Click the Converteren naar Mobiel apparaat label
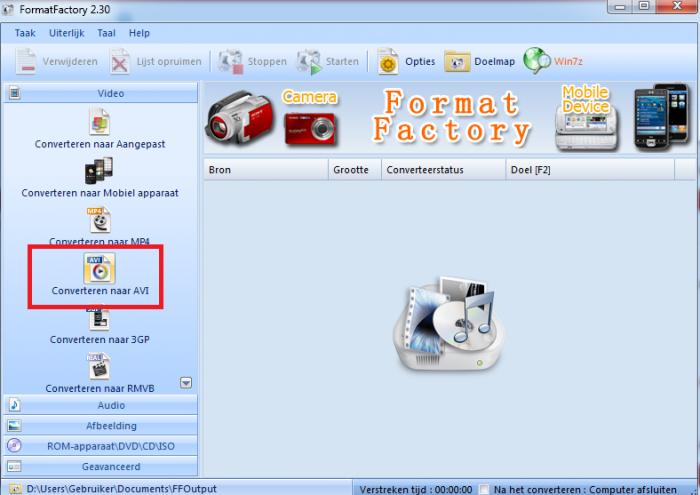 [100, 193]
